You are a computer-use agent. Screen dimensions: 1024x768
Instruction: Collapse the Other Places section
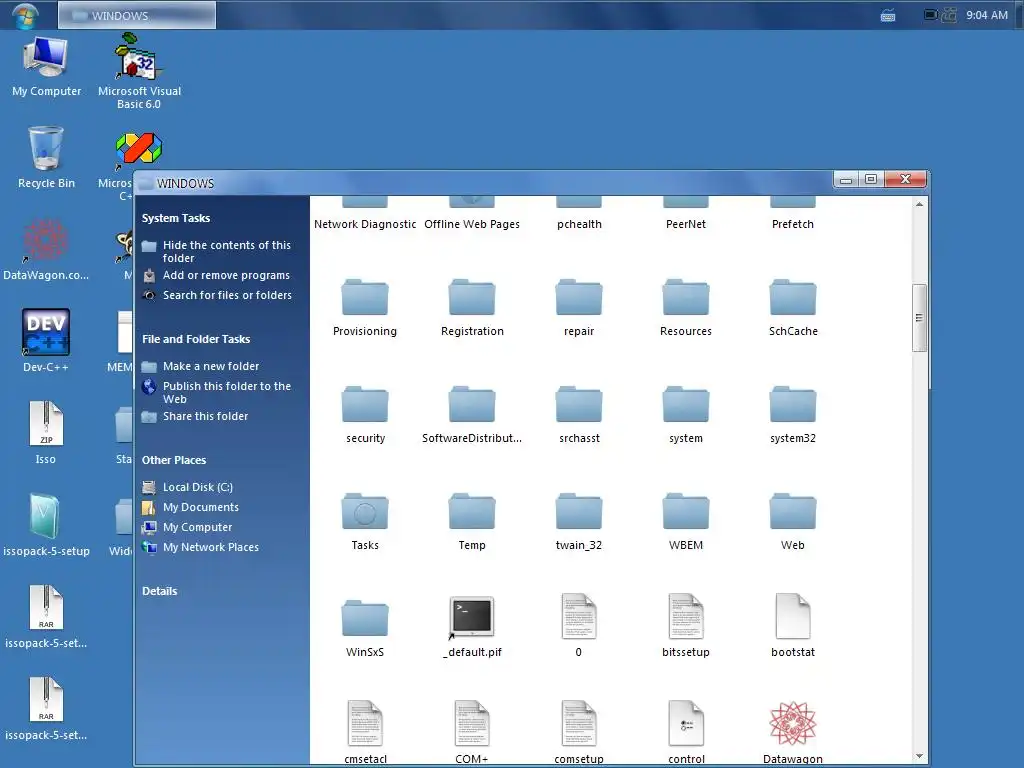(174, 460)
